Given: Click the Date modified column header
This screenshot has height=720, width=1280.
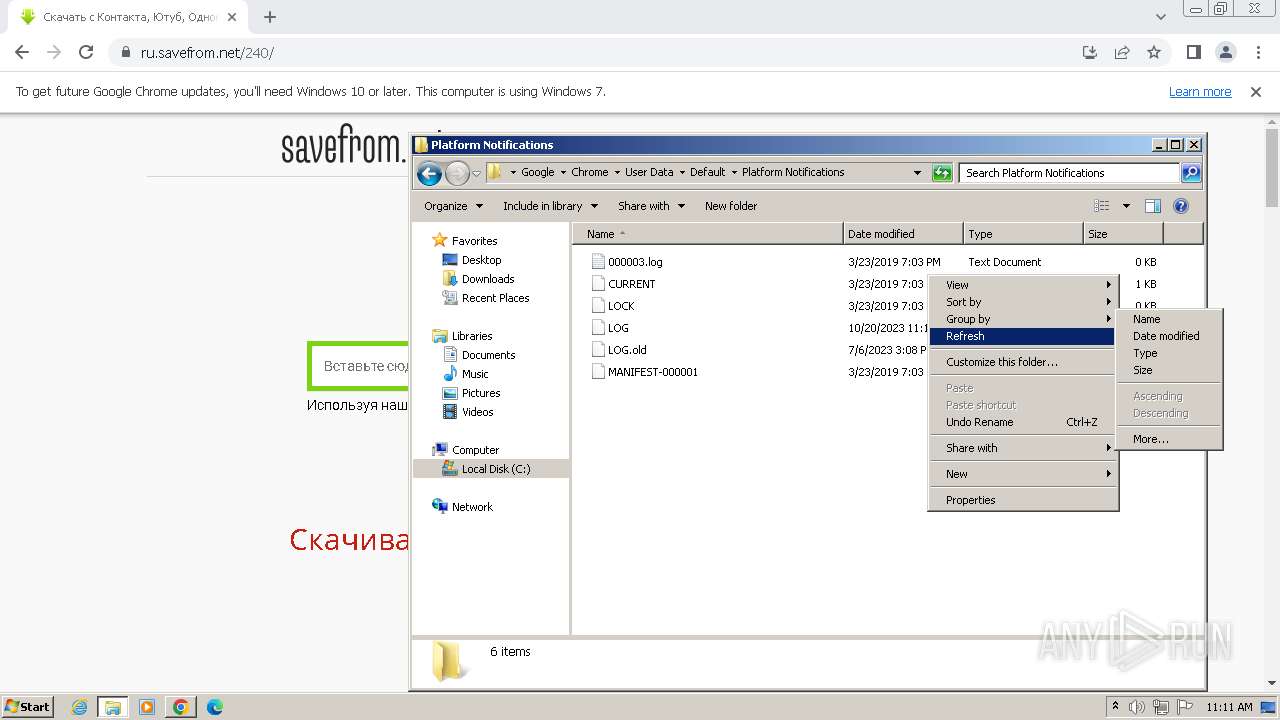Looking at the screenshot, I should 903,234.
